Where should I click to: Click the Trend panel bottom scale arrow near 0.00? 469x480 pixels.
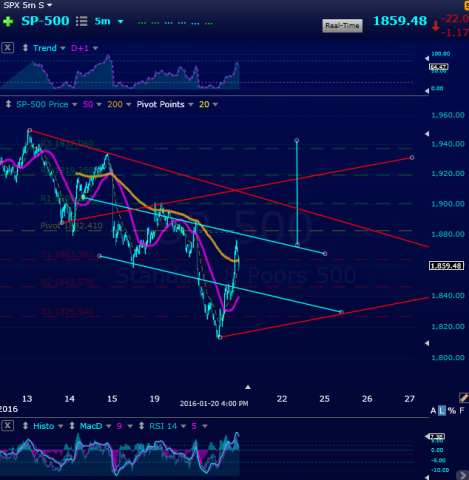427,90
